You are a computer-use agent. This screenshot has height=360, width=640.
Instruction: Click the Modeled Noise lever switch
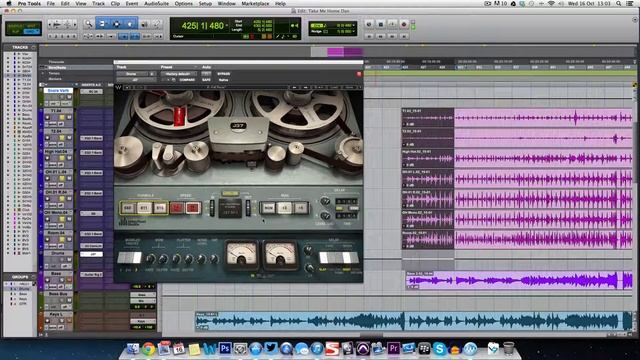129,258
